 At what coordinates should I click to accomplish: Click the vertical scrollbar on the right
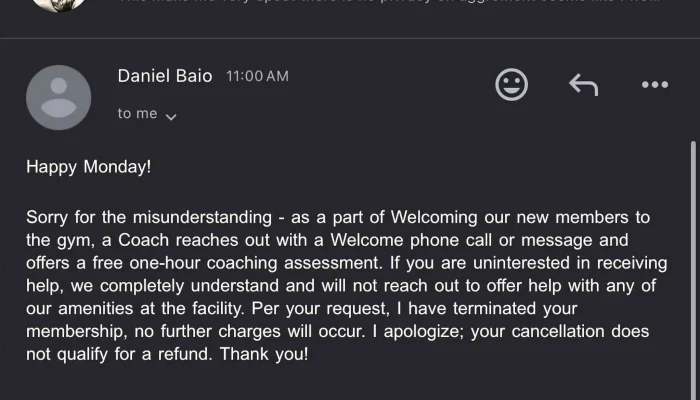[x=693, y=270]
